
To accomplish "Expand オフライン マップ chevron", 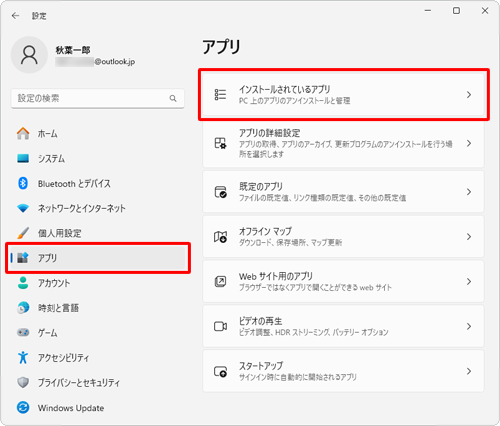I will (469, 237).
